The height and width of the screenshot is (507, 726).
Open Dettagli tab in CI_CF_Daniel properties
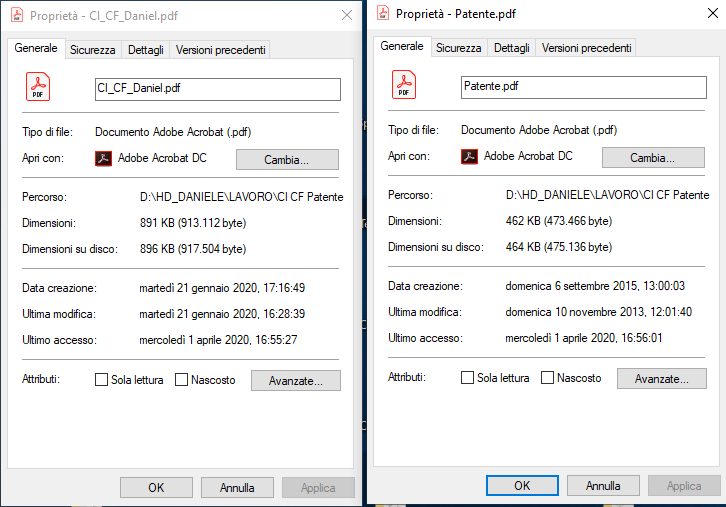click(145, 50)
